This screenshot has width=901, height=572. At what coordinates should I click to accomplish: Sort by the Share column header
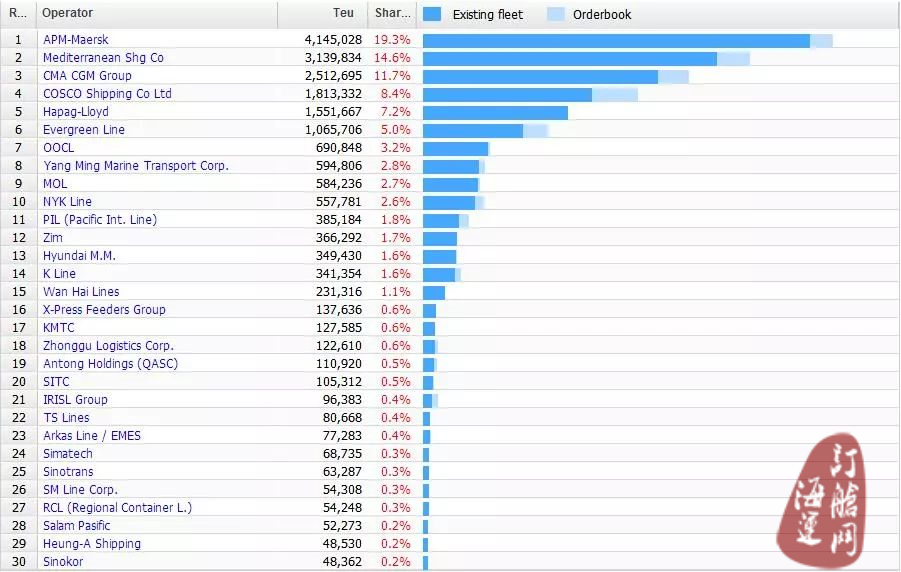tap(392, 14)
